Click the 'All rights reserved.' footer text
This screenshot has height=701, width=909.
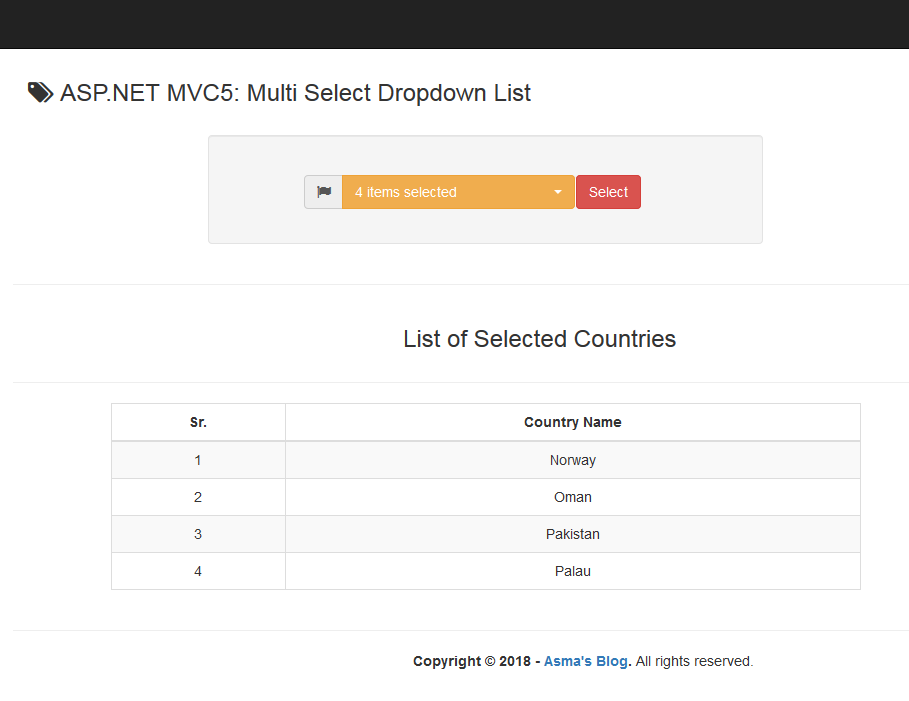(x=694, y=661)
